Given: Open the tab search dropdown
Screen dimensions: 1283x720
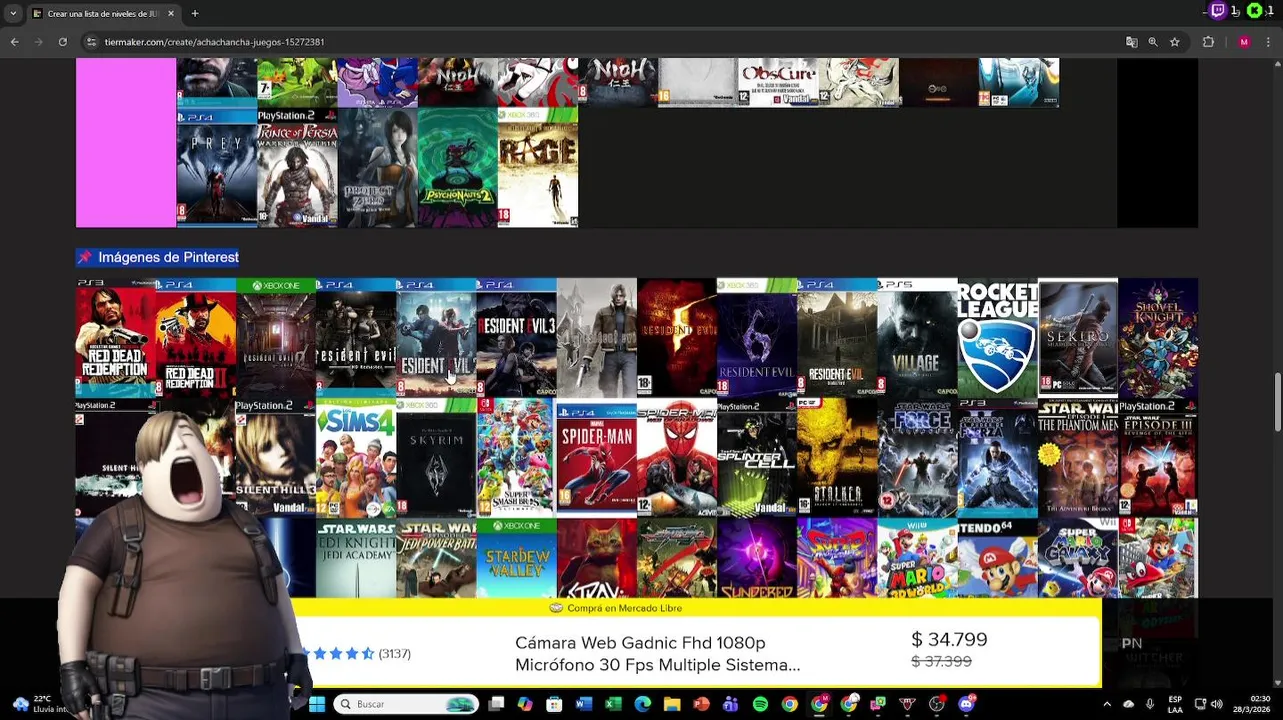Looking at the screenshot, I should point(13,13).
